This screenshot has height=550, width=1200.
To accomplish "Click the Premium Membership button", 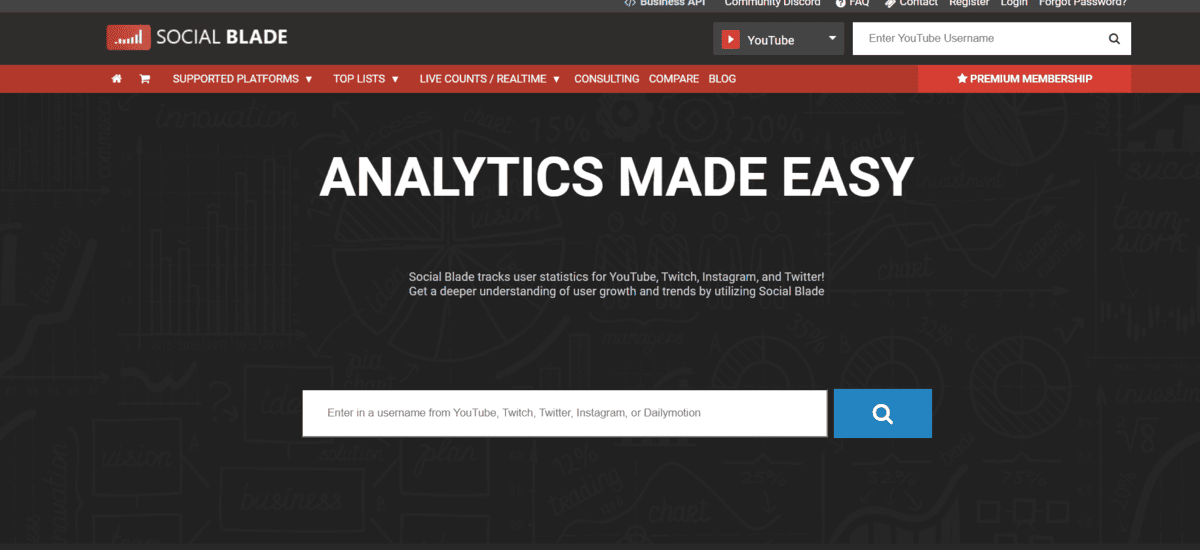I will point(1024,79).
